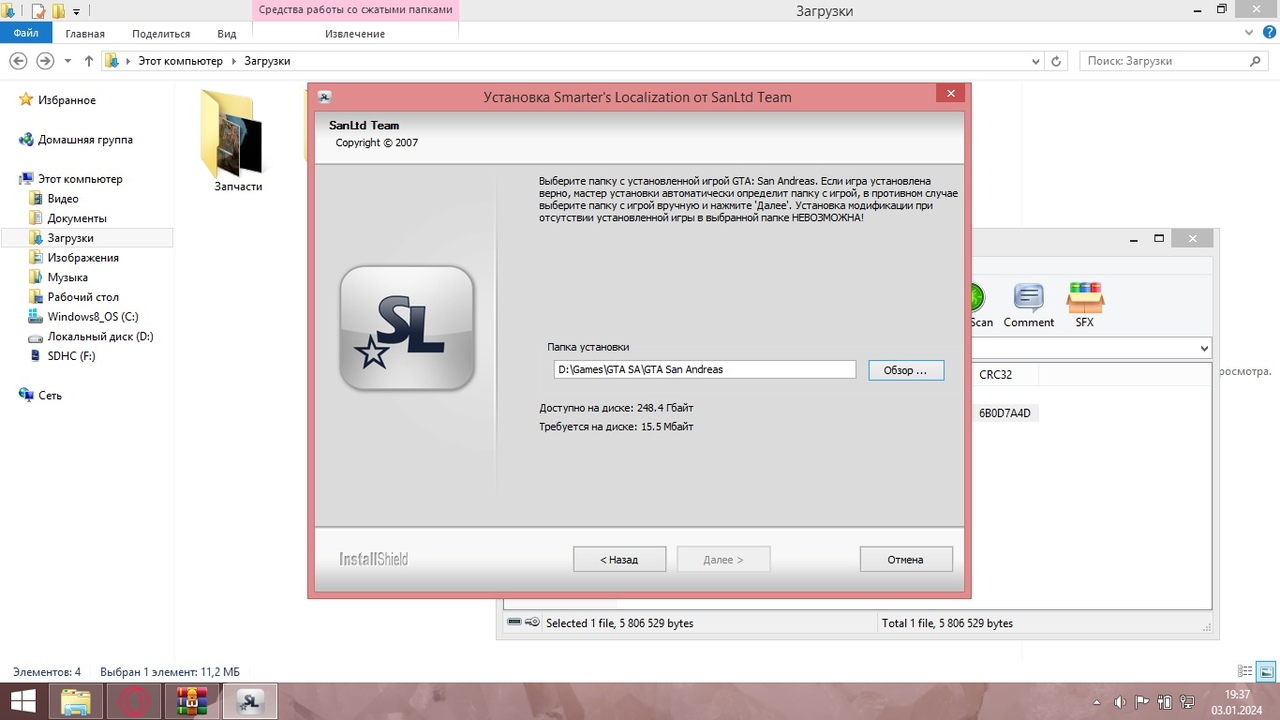Select Локальный диск (D:) in sidebar
The height and width of the screenshot is (720, 1280).
coord(100,337)
